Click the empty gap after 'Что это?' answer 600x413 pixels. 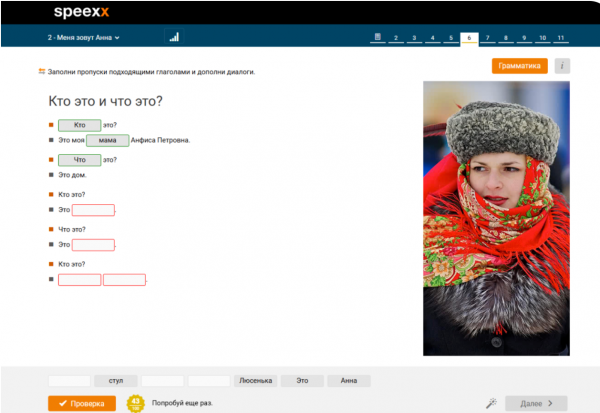pyautogui.click(x=93, y=245)
